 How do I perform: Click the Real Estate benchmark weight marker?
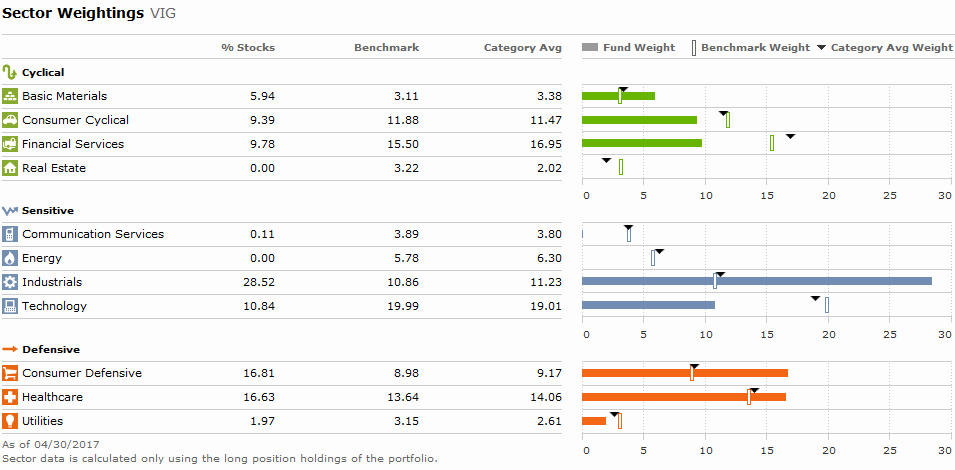pyautogui.click(x=621, y=167)
